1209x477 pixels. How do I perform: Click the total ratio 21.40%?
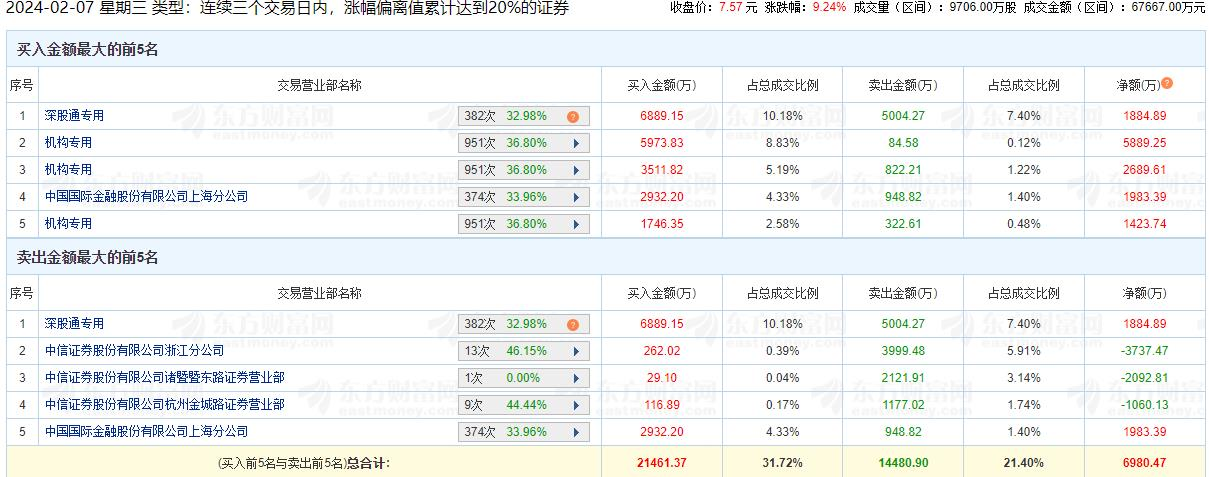1024,463
